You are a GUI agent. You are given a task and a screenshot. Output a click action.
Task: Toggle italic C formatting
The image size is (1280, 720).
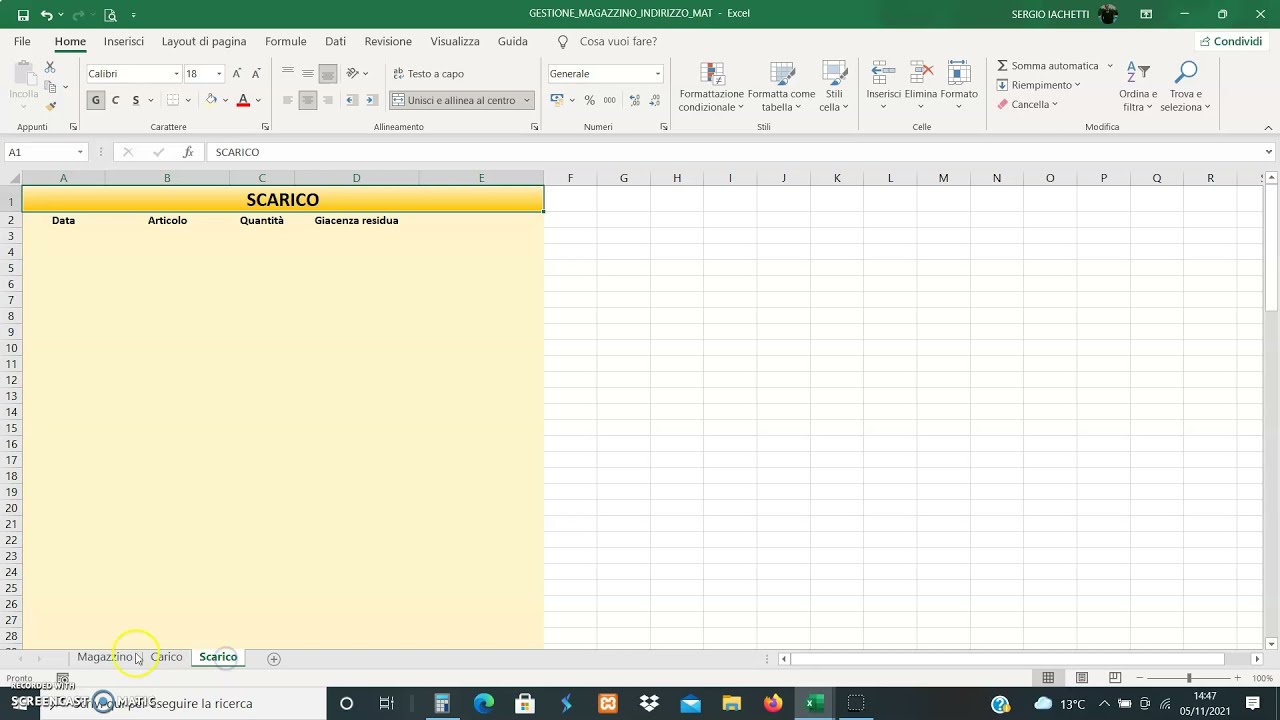116,100
